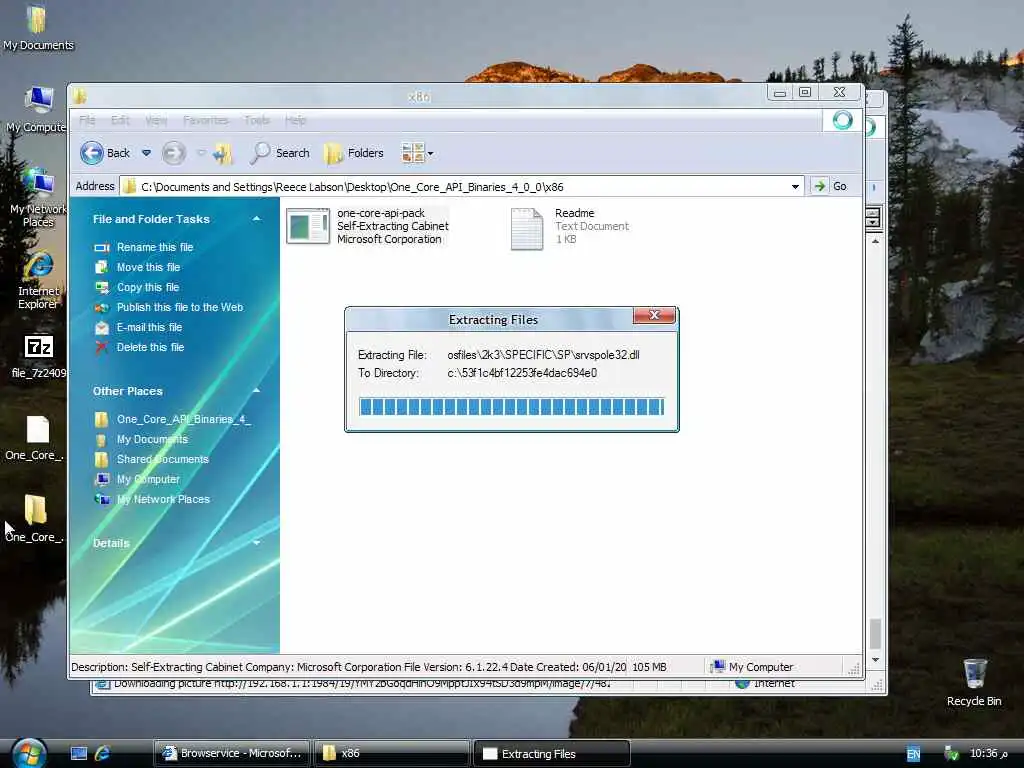Image resolution: width=1024 pixels, height=768 pixels.
Task: Collapse the File and Folder Tasks section
Action: coord(257,219)
